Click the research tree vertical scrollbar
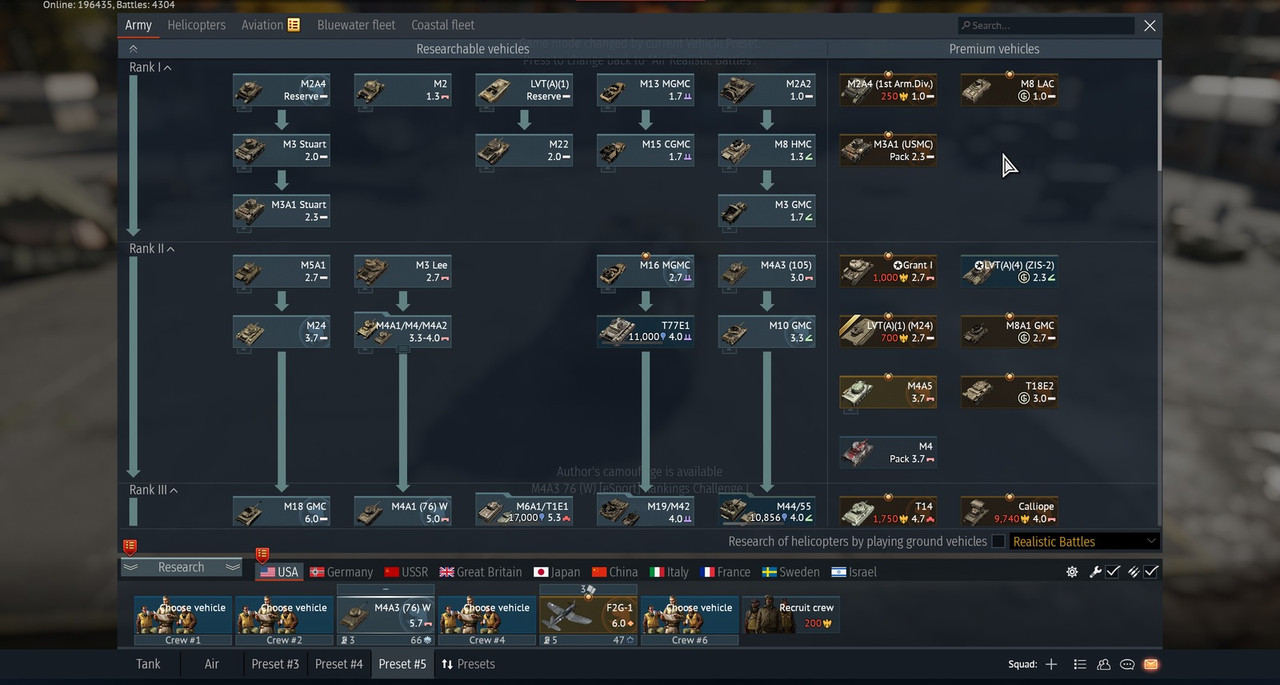 (x=1160, y=115)
